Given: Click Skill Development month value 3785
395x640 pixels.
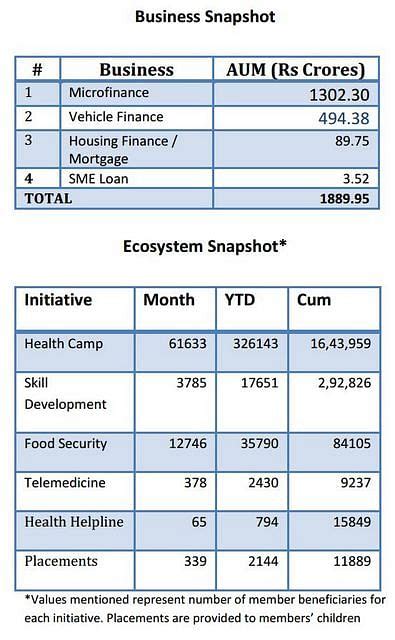Looking at the screenshot, I should click(191, 383).
